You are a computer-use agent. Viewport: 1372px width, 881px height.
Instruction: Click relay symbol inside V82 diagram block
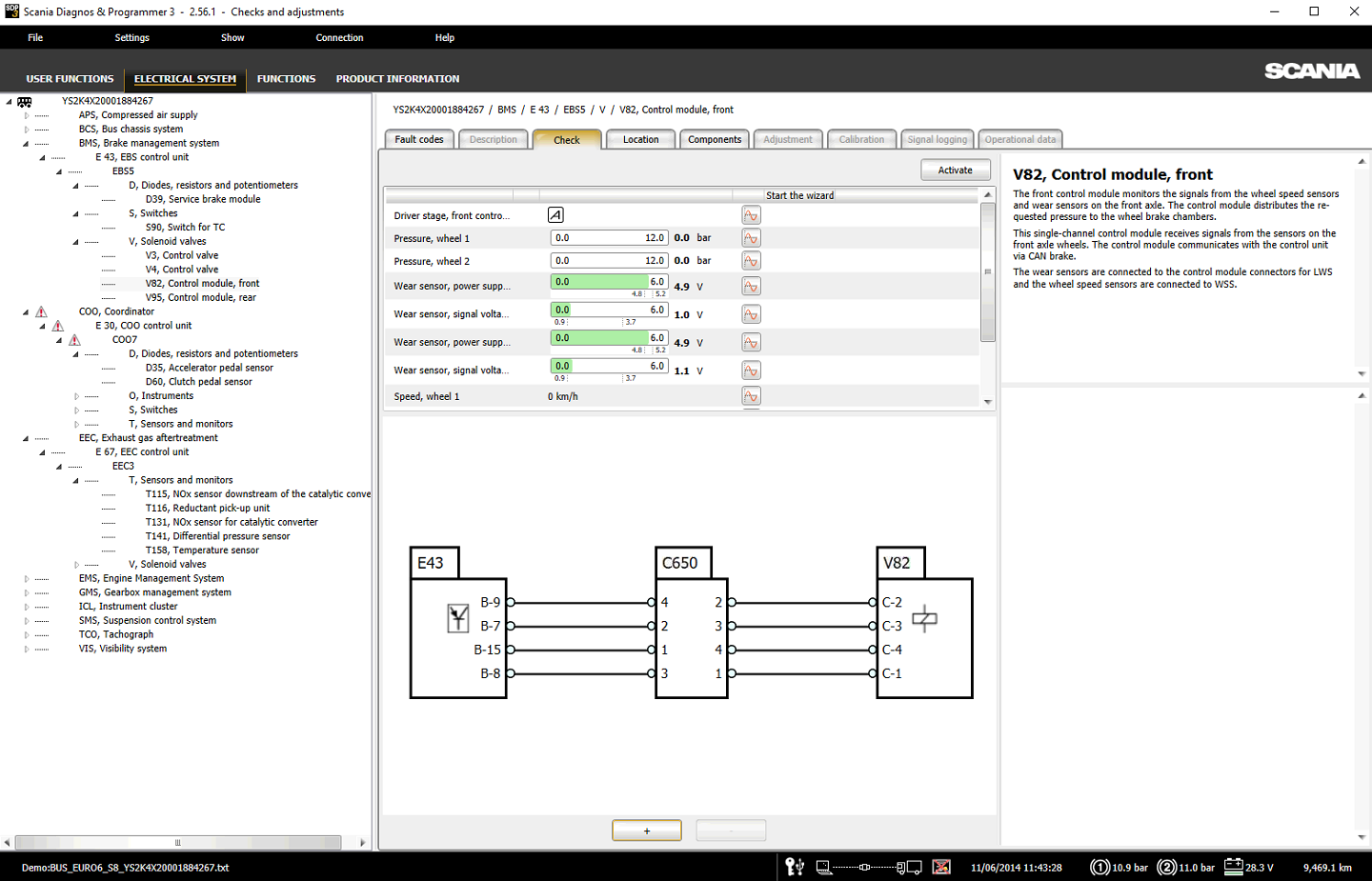pyautogui.click(x=924, y=619)
